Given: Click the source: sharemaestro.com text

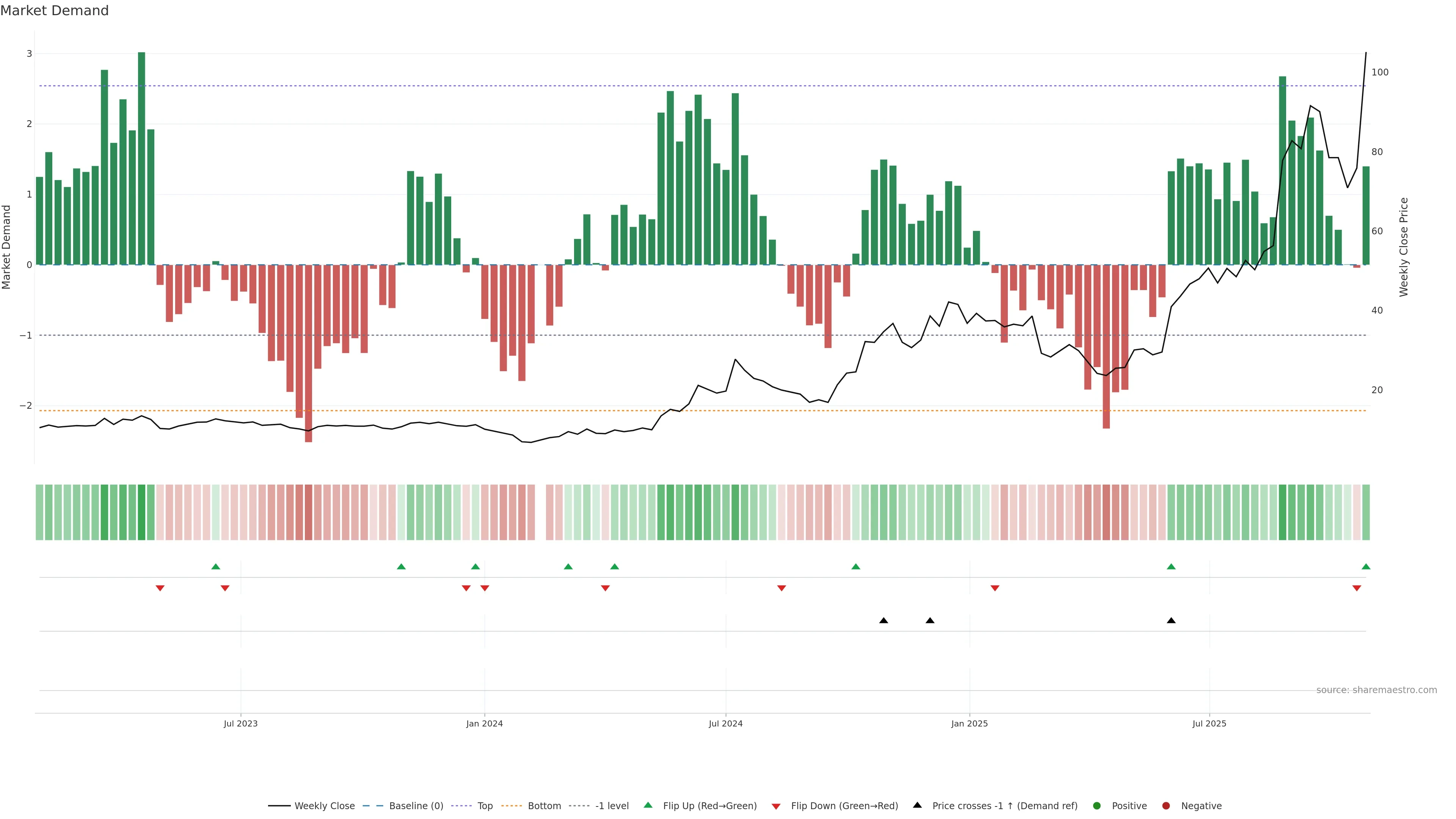Looking at the screenshot, I should pyautogui.click(x=1376, y=690).
